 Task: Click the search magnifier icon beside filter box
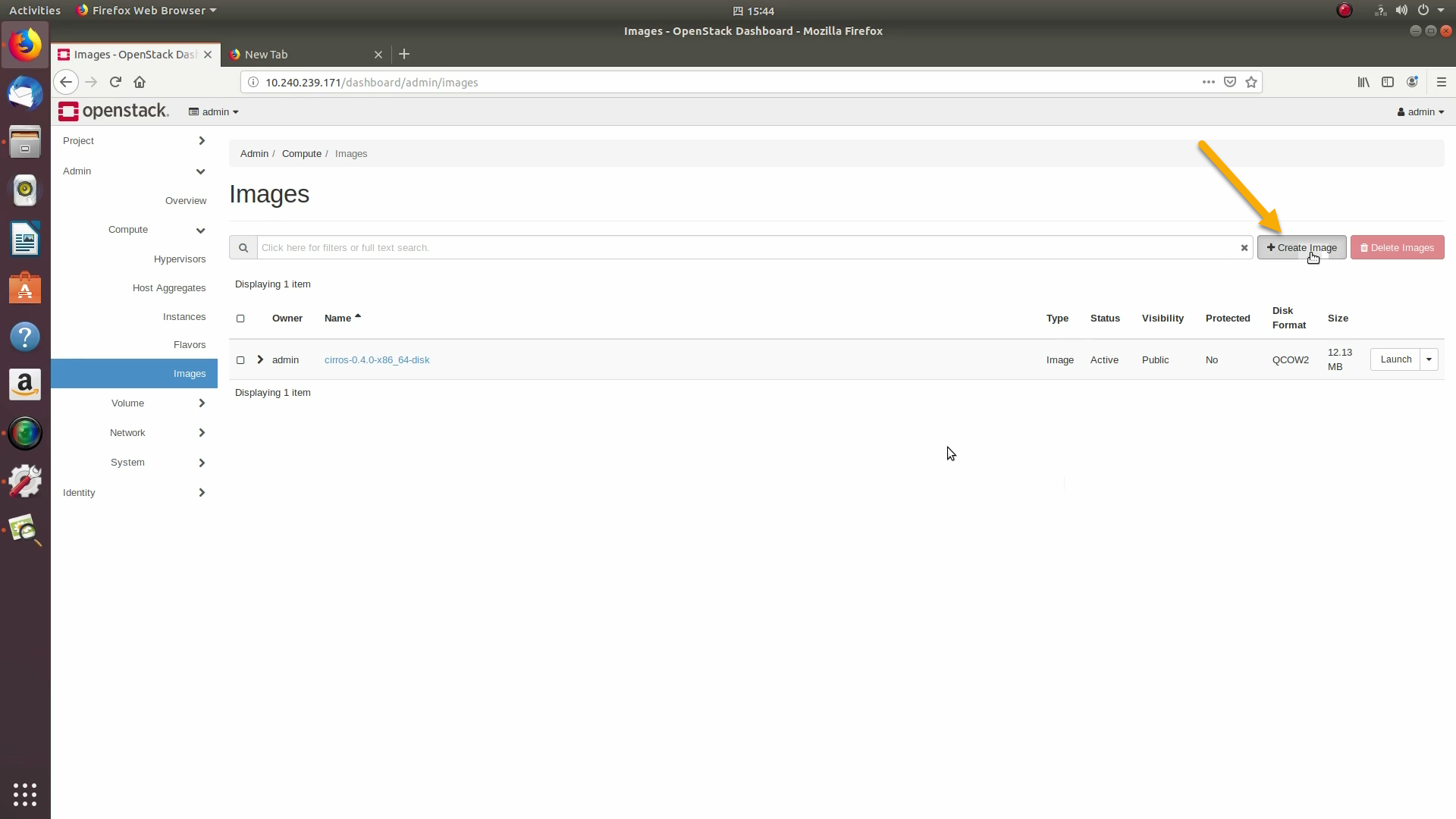[x=243, y=248]
